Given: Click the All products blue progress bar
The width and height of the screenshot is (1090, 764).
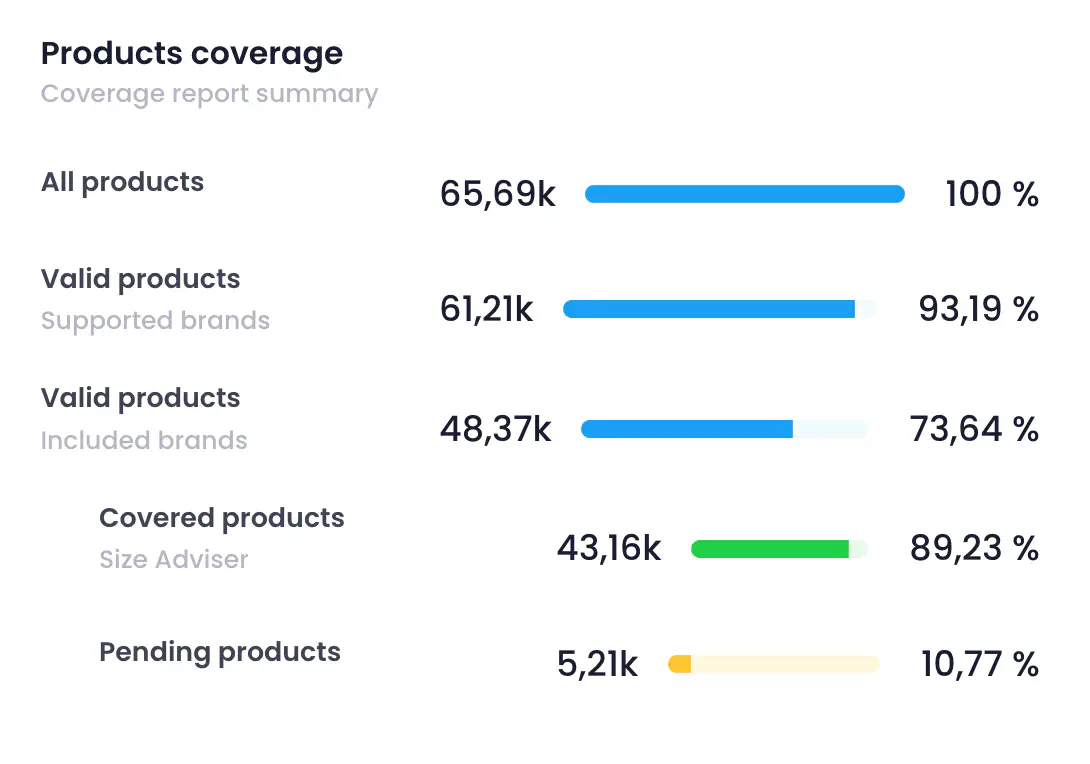Looking at the screenshot, I should 744,194.
